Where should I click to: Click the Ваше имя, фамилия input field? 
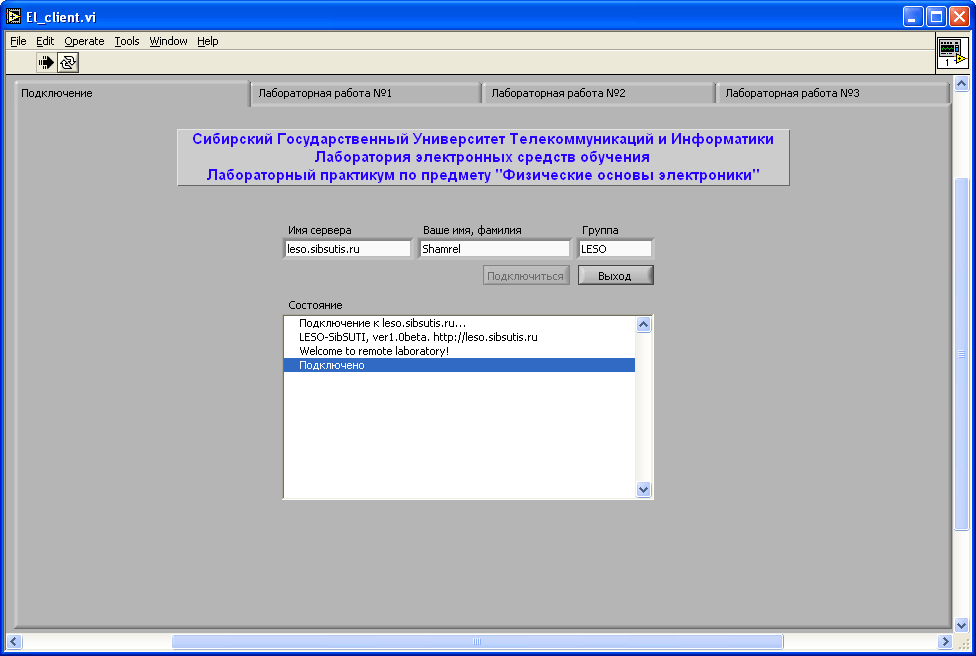[x=495, y=249]
